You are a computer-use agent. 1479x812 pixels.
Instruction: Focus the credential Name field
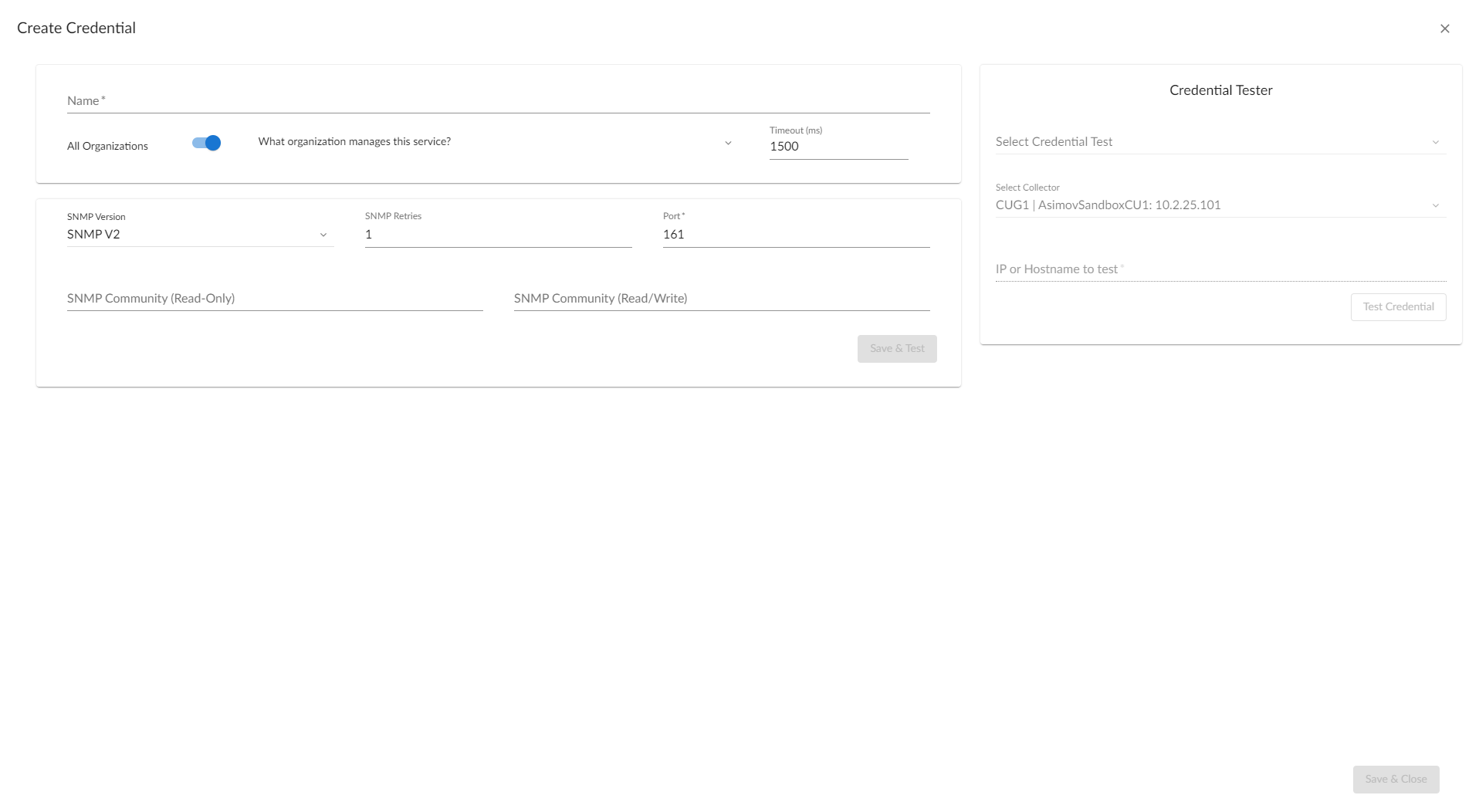[x=498, y=101]
